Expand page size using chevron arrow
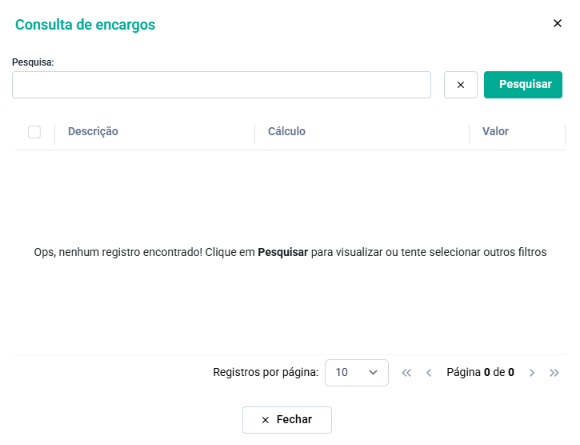Viewport: 580px width, 445px height. 373,372
